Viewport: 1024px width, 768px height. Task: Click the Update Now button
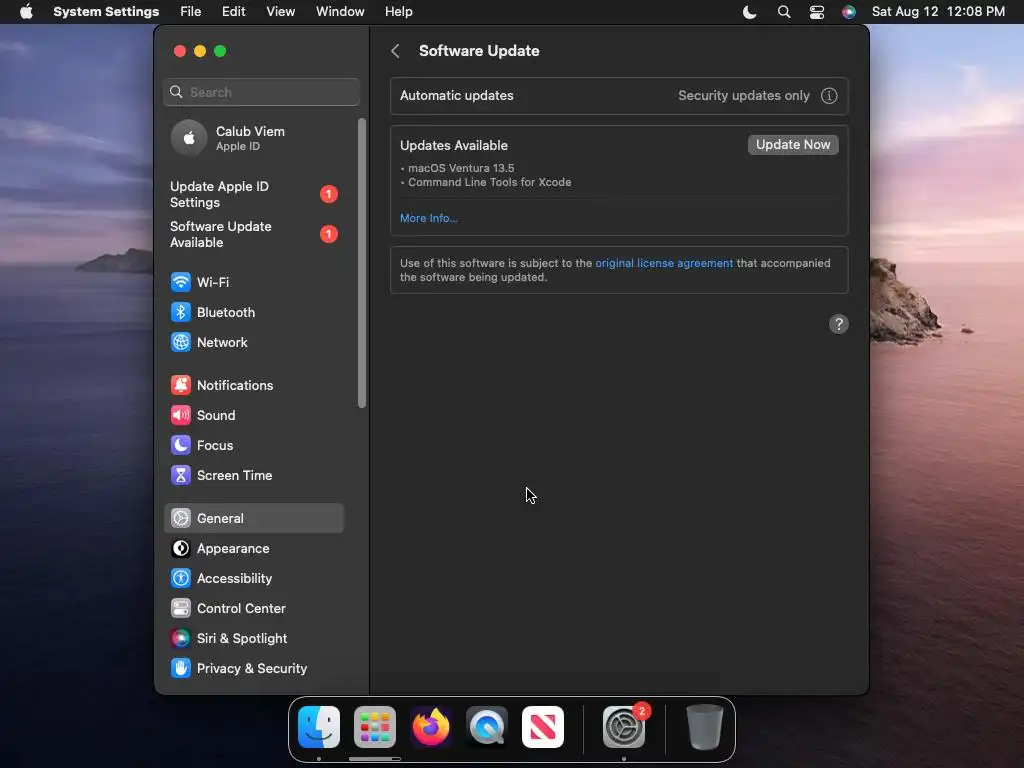(x=793, y=145)
